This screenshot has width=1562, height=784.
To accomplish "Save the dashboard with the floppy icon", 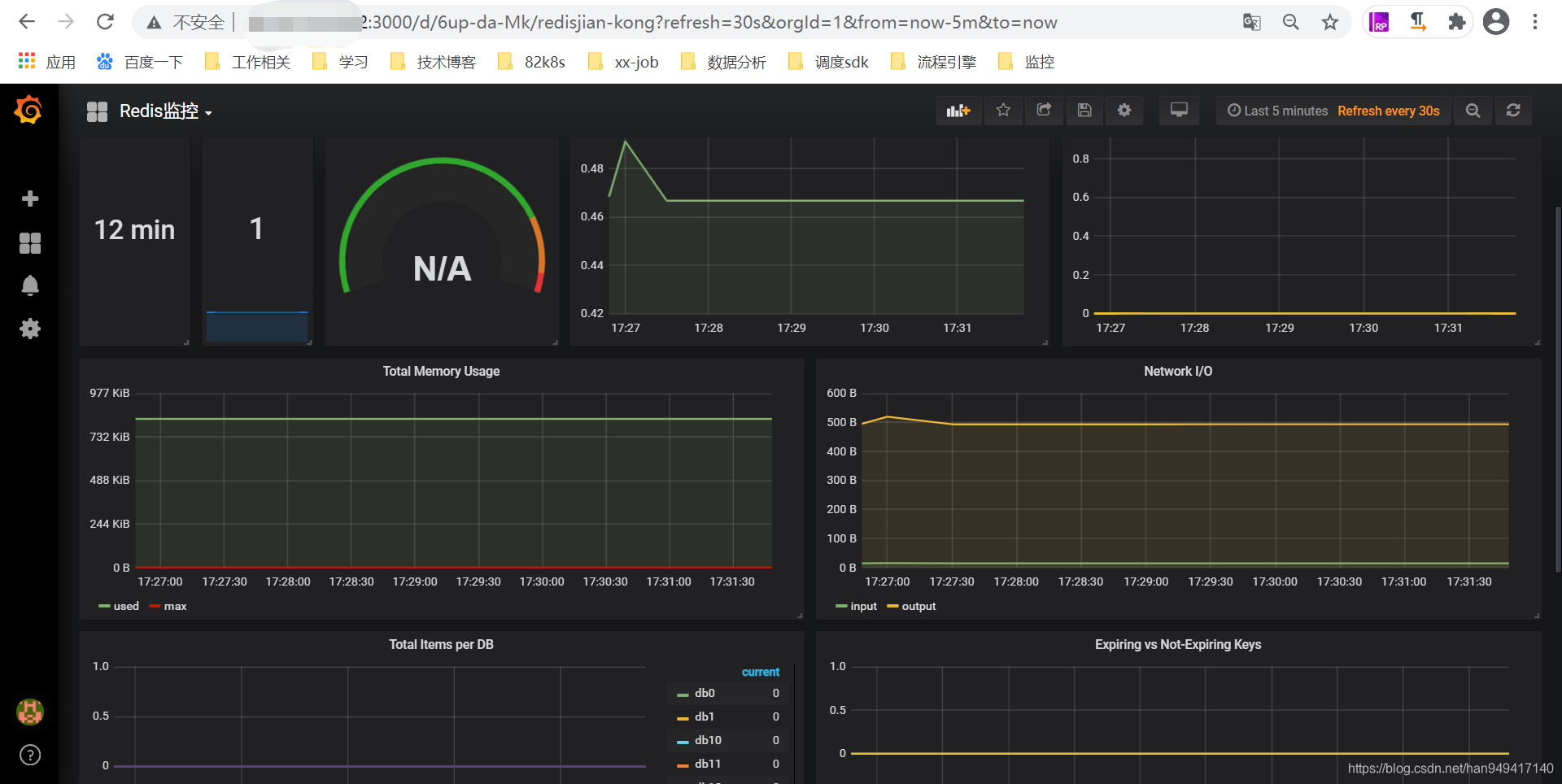I will click(1084, 111).
